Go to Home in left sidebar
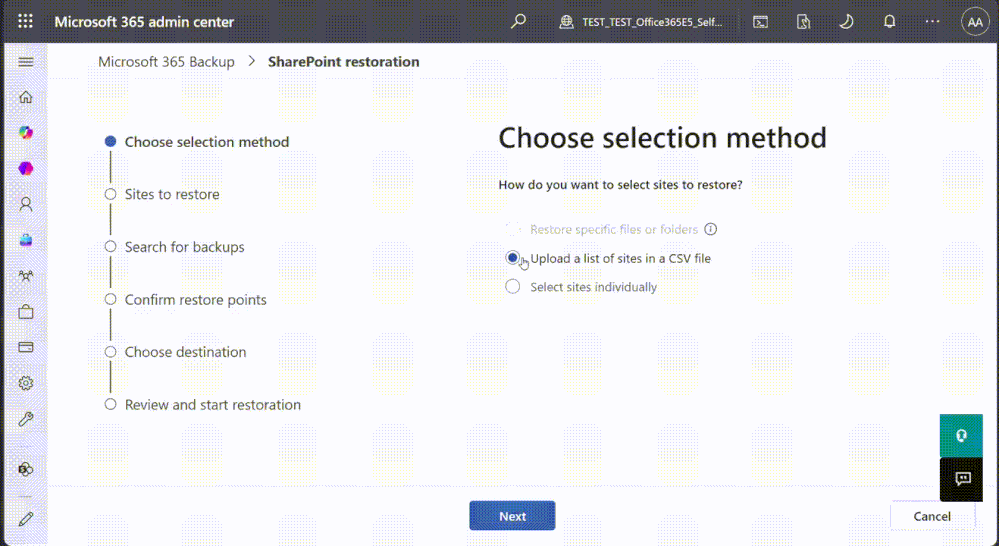The image size is (999, 546). (26, 97)
